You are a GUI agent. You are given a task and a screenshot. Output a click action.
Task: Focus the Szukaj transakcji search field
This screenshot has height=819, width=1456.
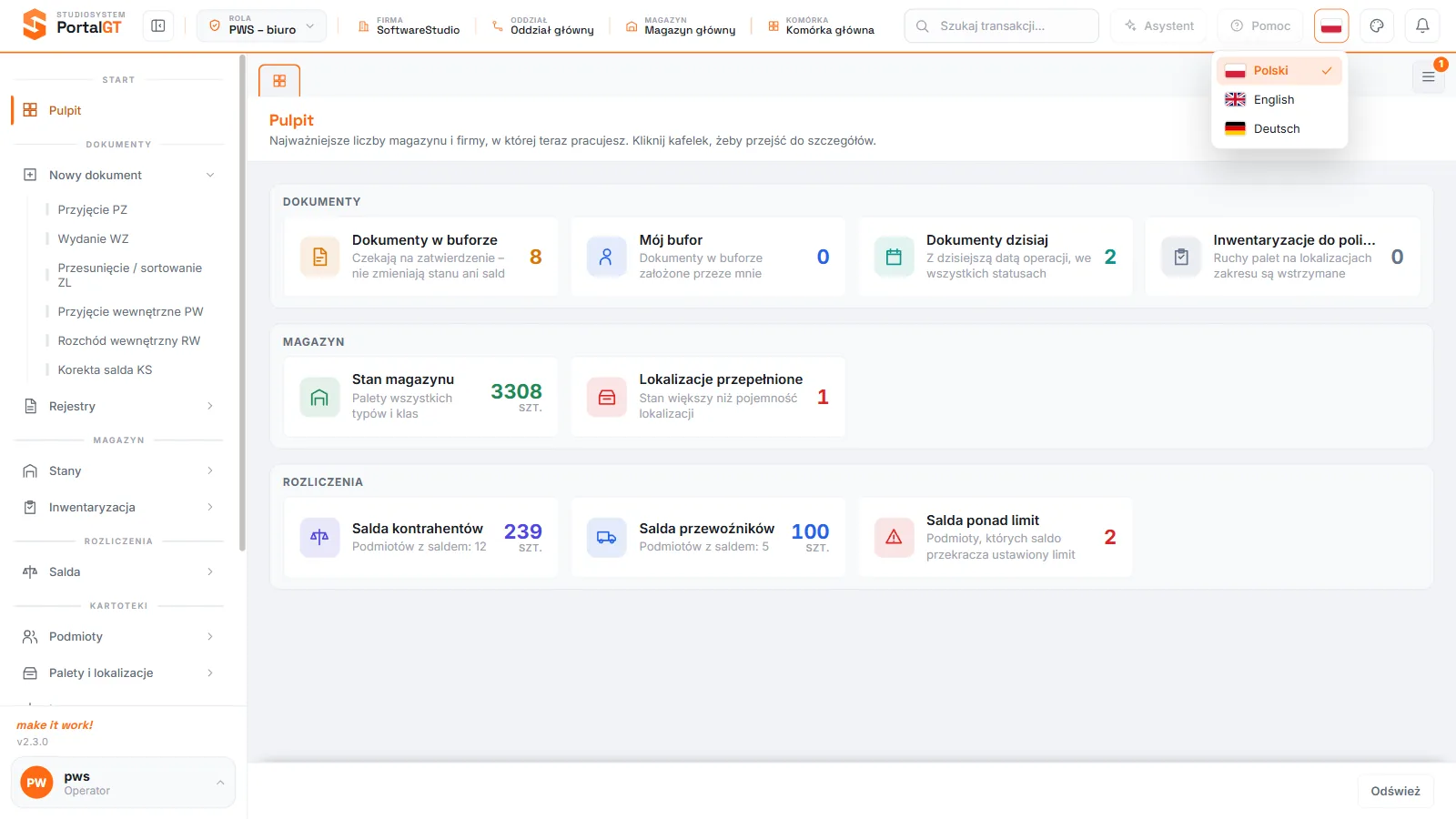[1001, 26]
